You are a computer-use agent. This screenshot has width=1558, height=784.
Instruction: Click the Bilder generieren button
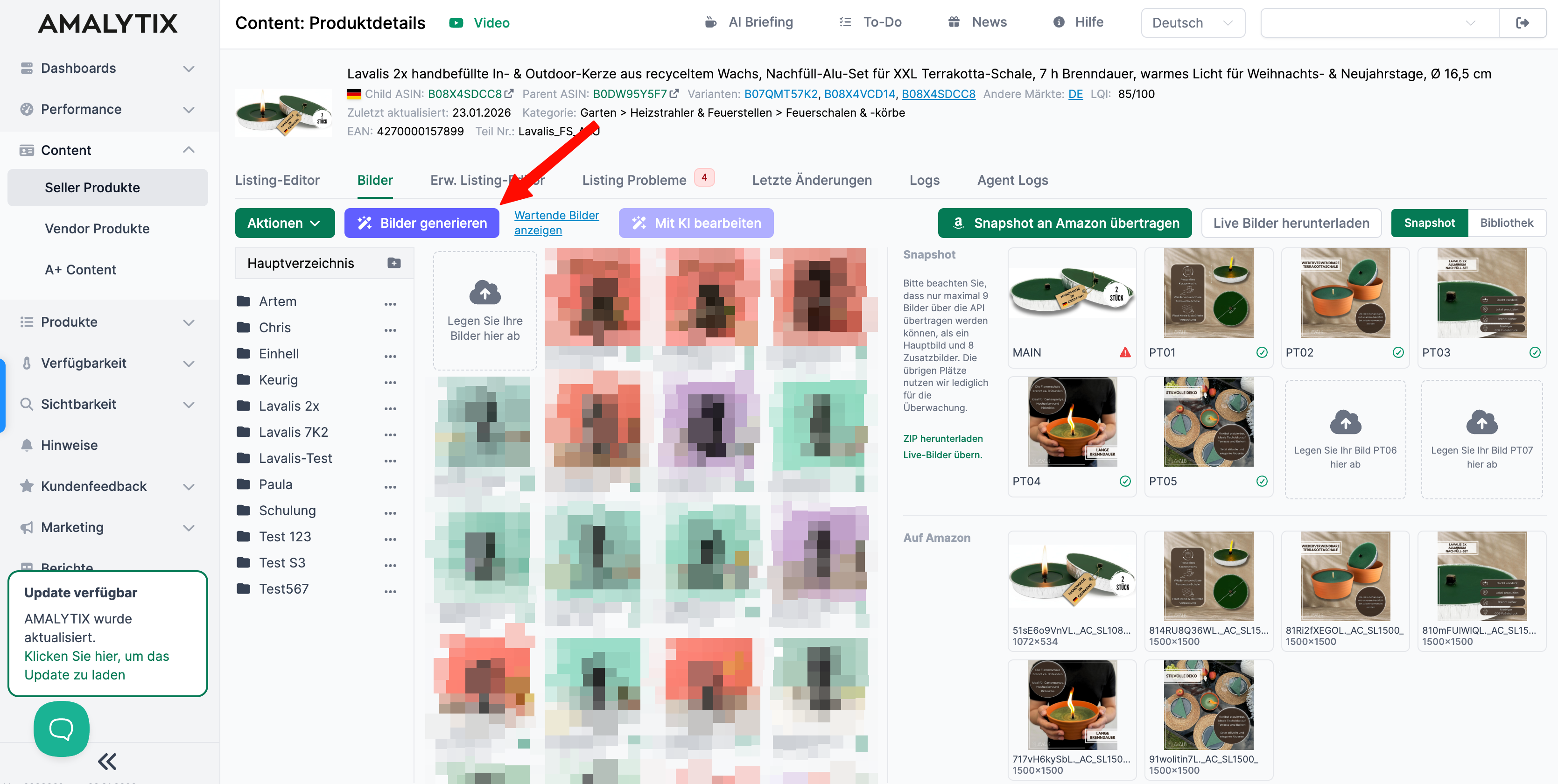(421, 223)
